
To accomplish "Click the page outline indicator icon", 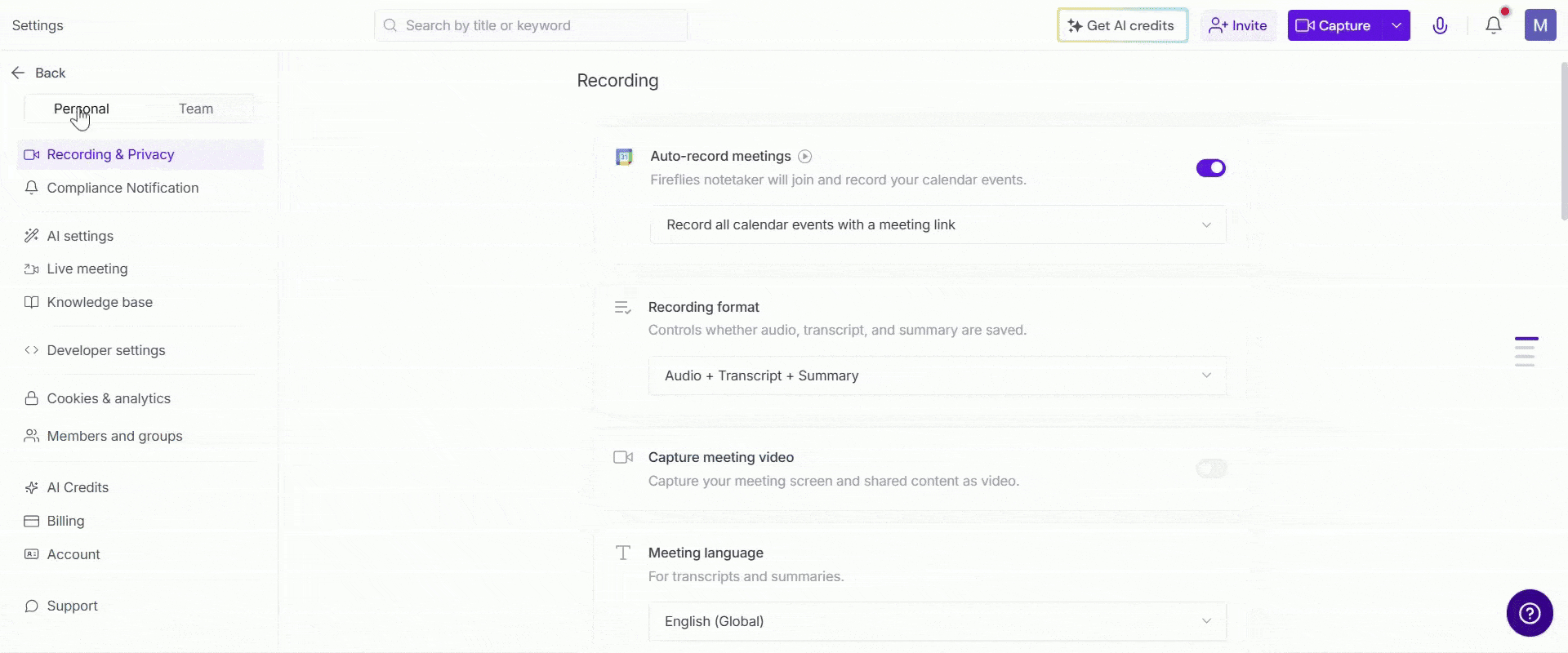I will click(1526, 352).
